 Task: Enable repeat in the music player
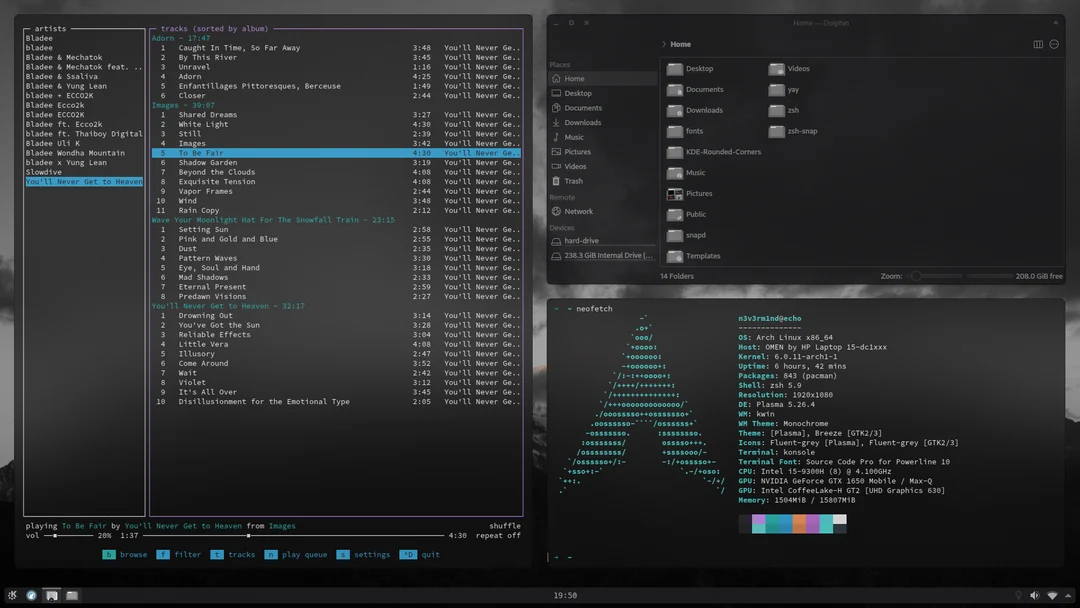(499, 534)
